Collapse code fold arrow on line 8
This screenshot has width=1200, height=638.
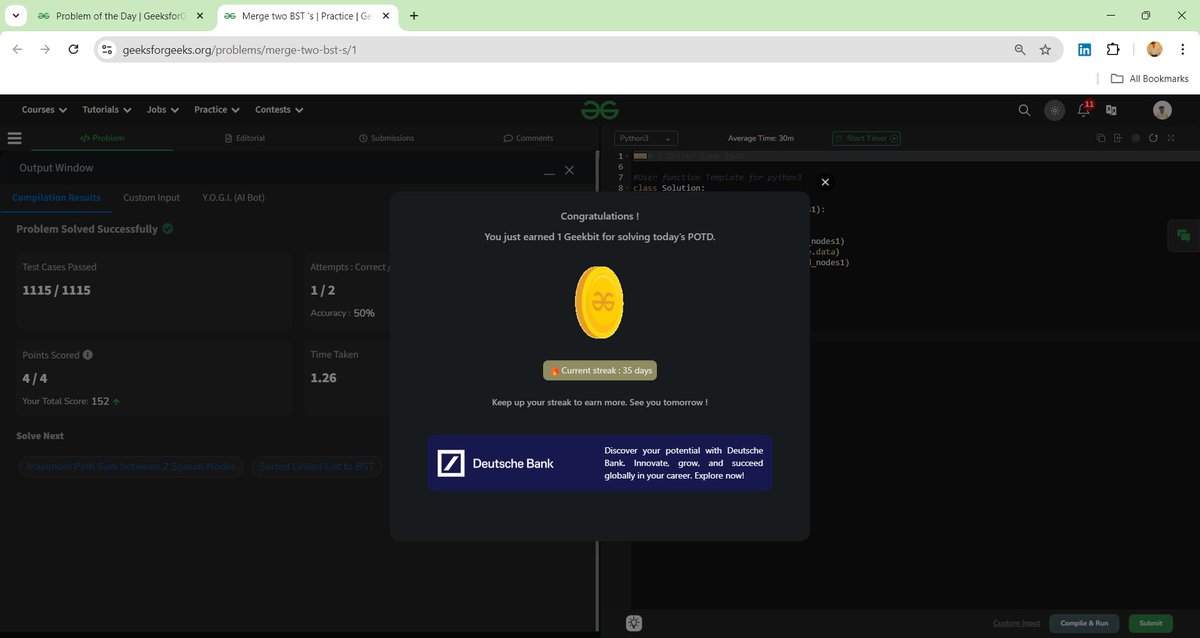click(629, 188)
